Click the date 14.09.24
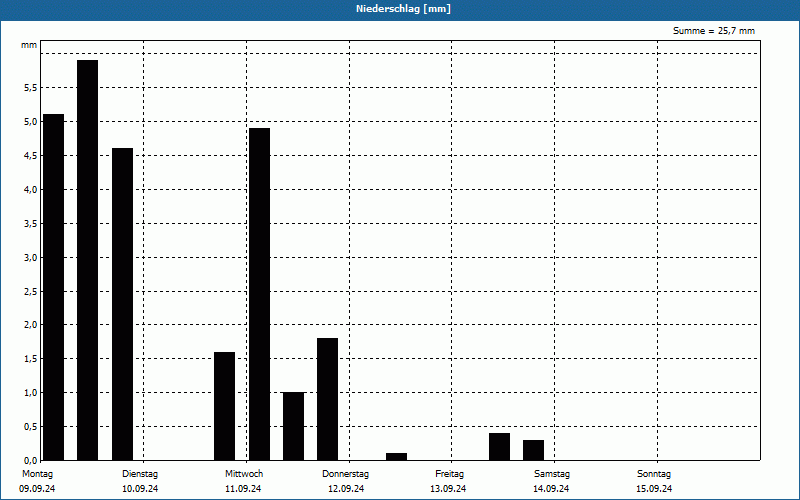This screenshot has width=800, height=500. point(551,489)
